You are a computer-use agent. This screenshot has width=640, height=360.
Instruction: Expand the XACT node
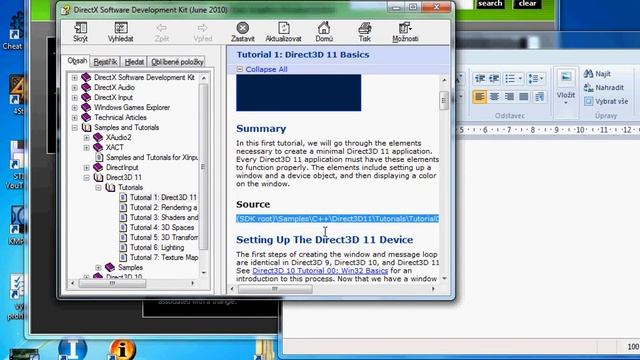click(87, 147)
